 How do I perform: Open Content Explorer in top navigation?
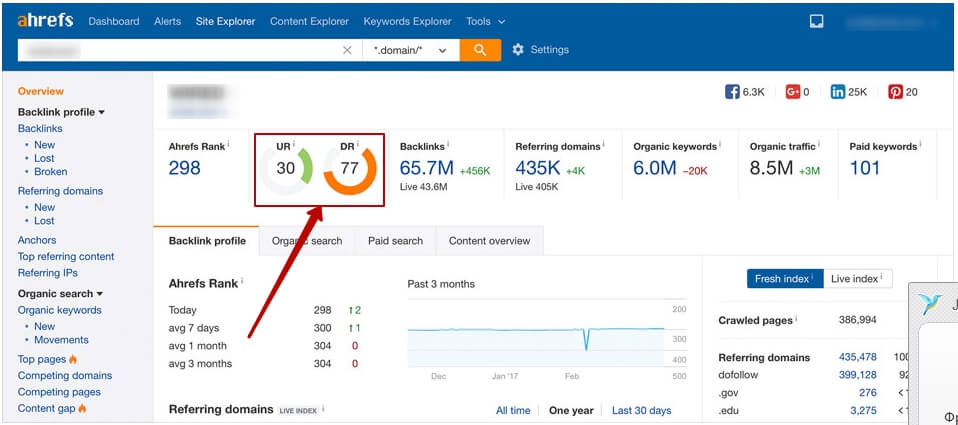pyautogui.click(x=309, y=21)
